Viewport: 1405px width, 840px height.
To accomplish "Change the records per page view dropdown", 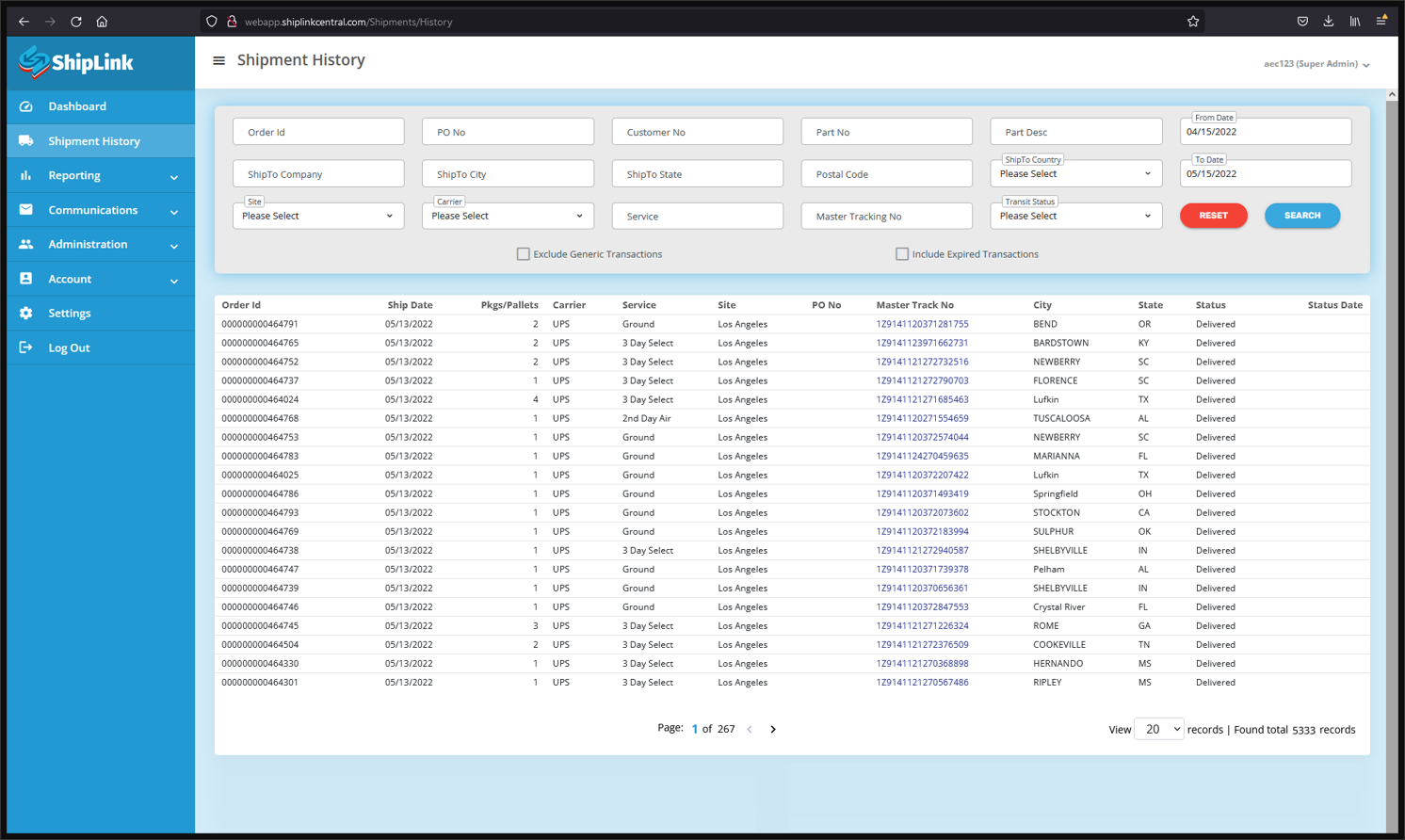I will [1158, 729].
